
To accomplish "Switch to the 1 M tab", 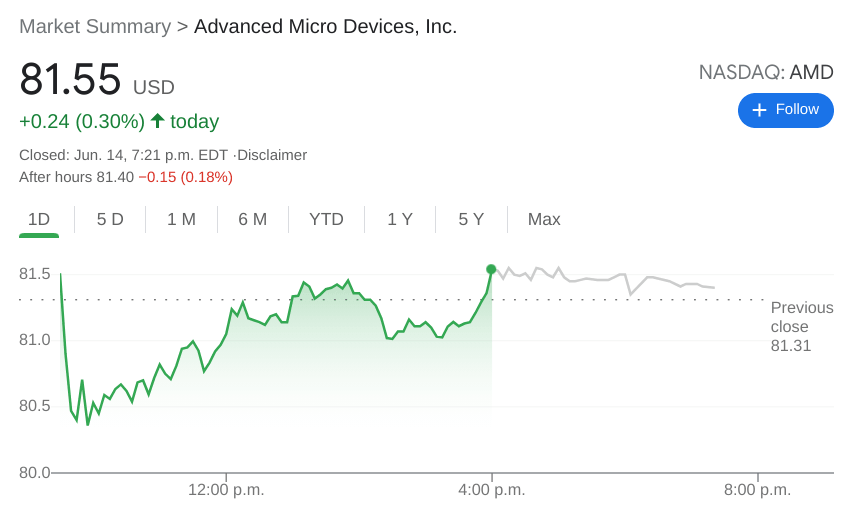I will click(x=181, y=219).
